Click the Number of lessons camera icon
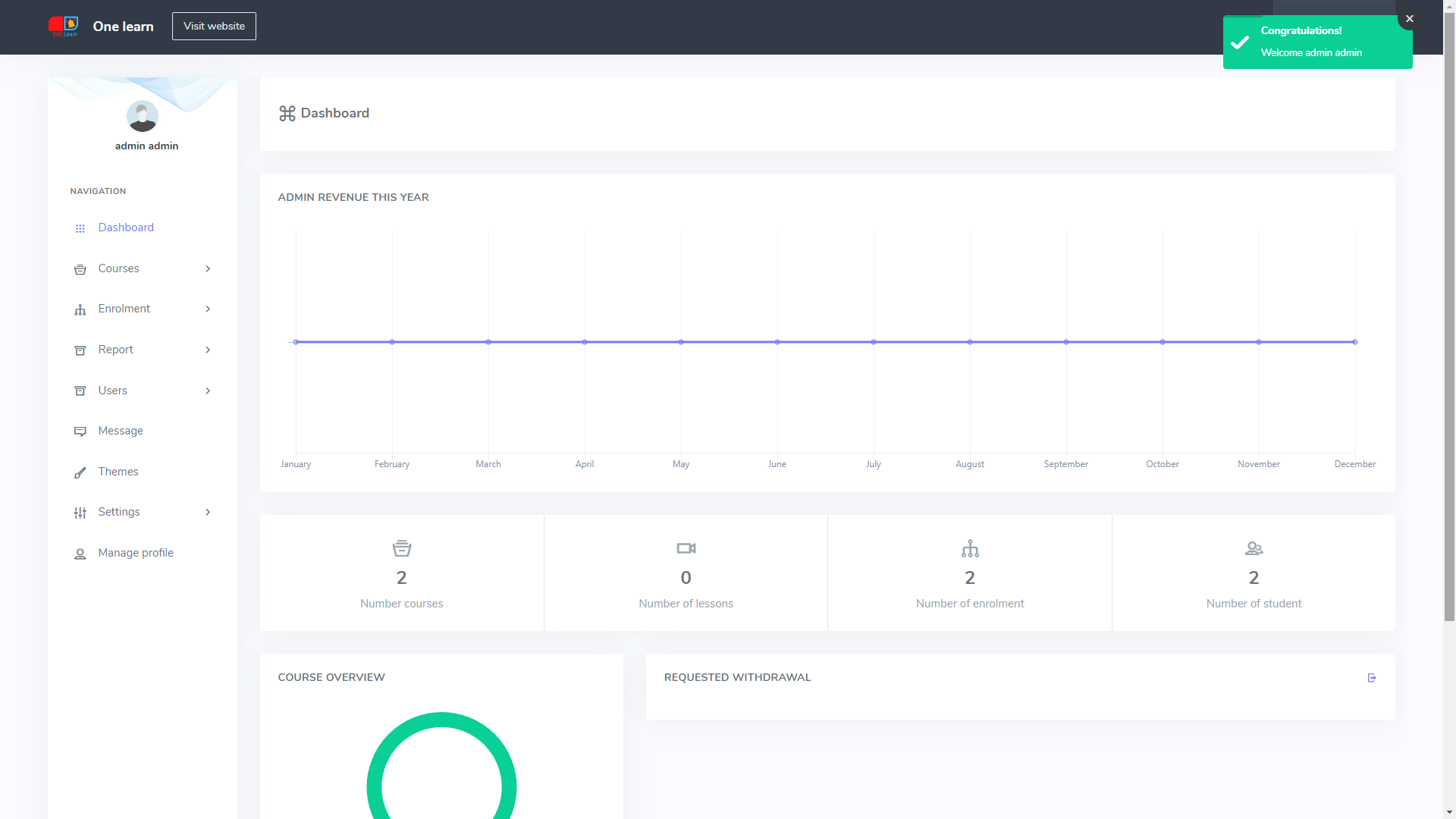The width and height of the screenshot is (1456, 819). (x=686, y=548)
